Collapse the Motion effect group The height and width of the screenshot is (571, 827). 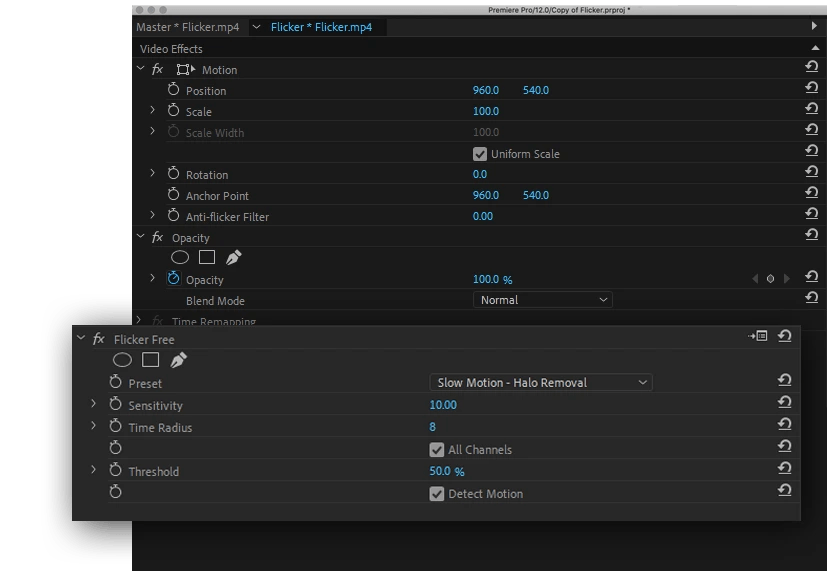click(140, 68)
